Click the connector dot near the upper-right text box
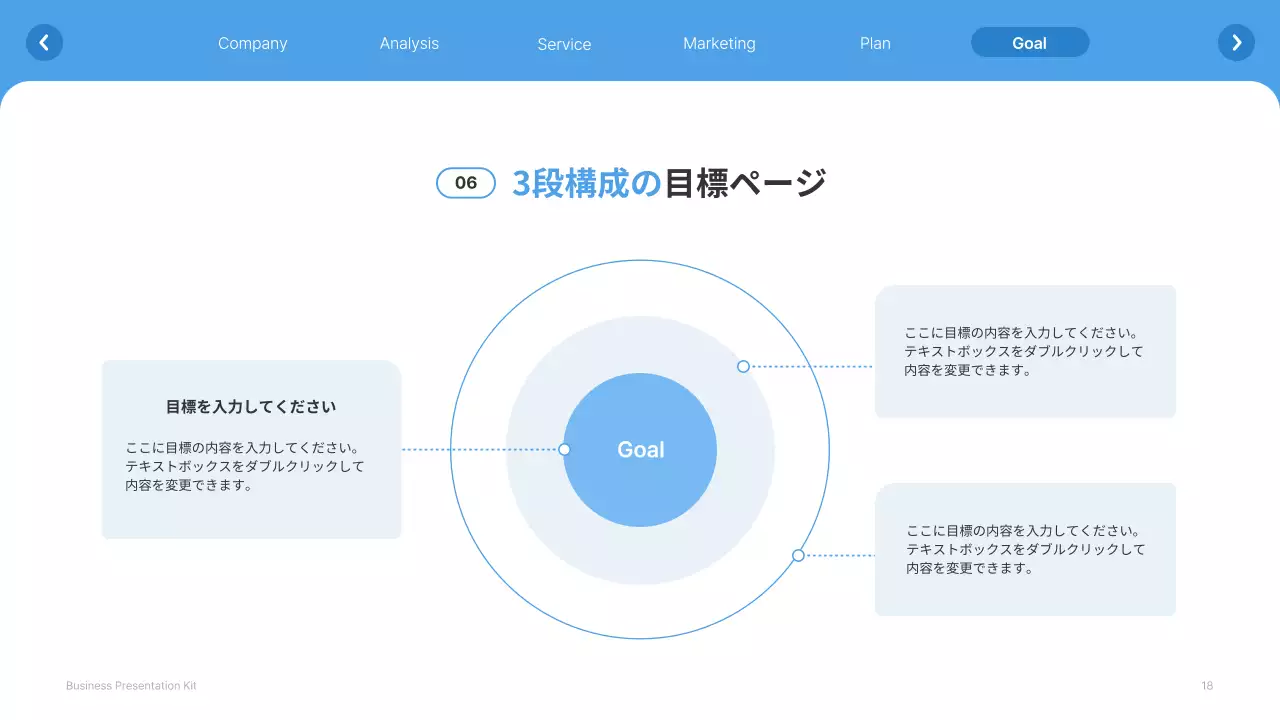This screenshot has height=720, width=1280. click(x=743, y=366)
